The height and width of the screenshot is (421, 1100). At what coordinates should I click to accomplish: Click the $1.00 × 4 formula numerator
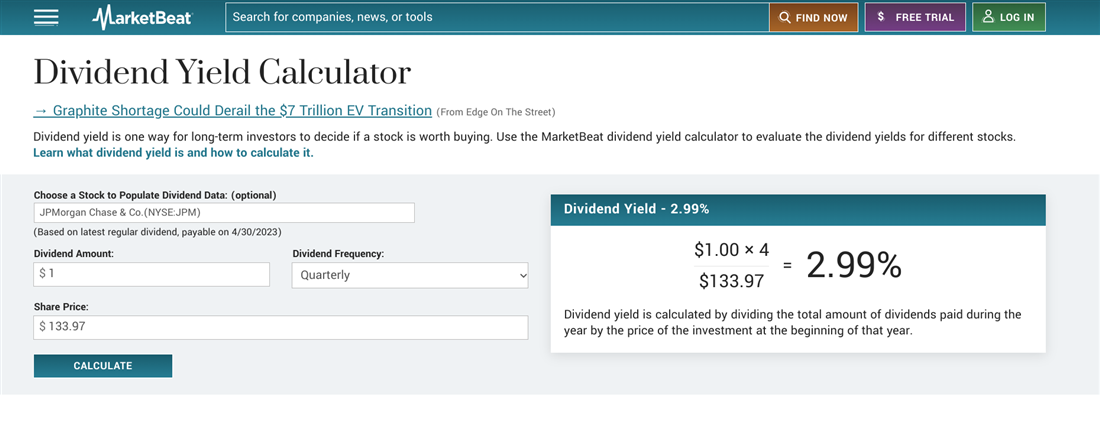(x=731, y=250)
